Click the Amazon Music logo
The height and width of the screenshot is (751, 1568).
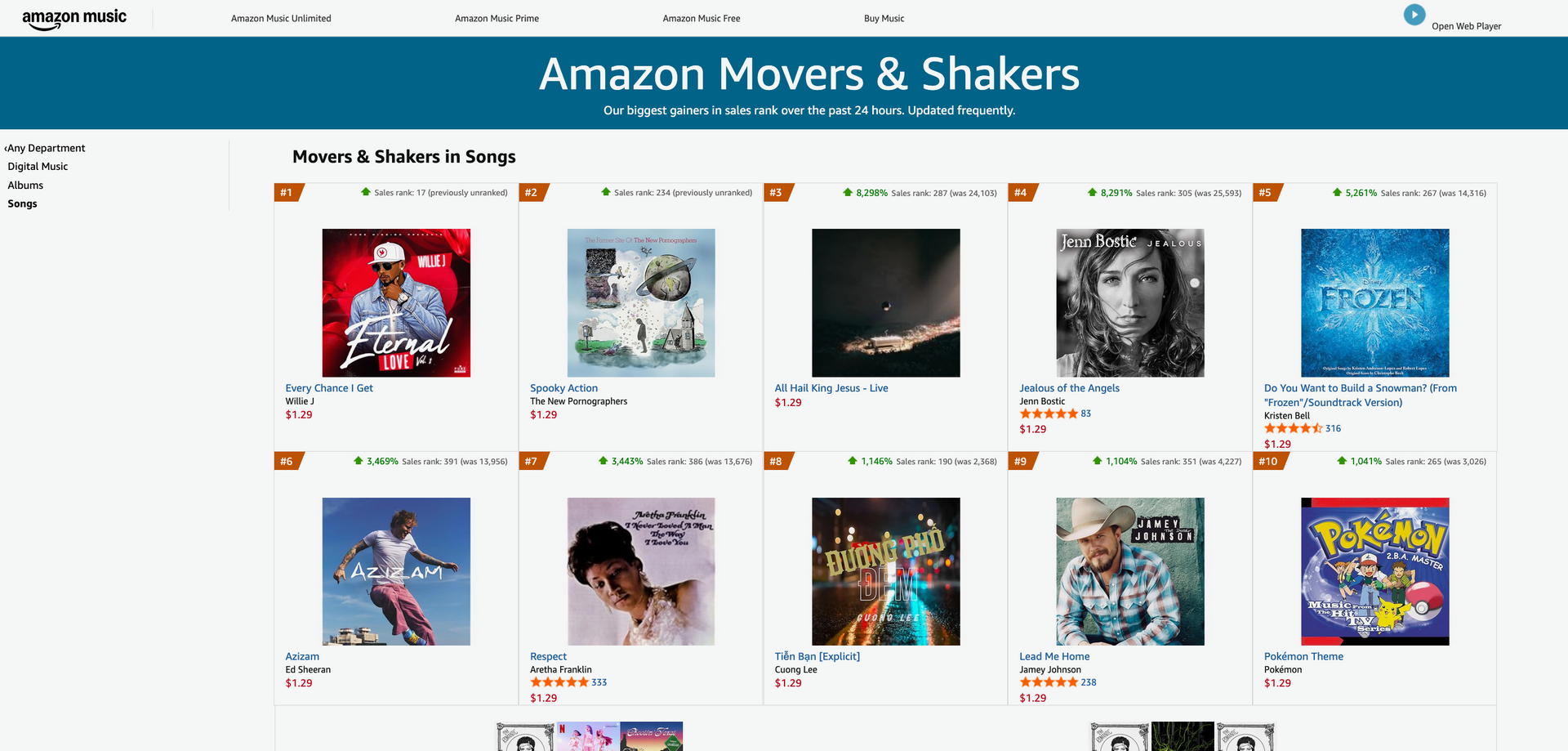(x=74, y=19)
